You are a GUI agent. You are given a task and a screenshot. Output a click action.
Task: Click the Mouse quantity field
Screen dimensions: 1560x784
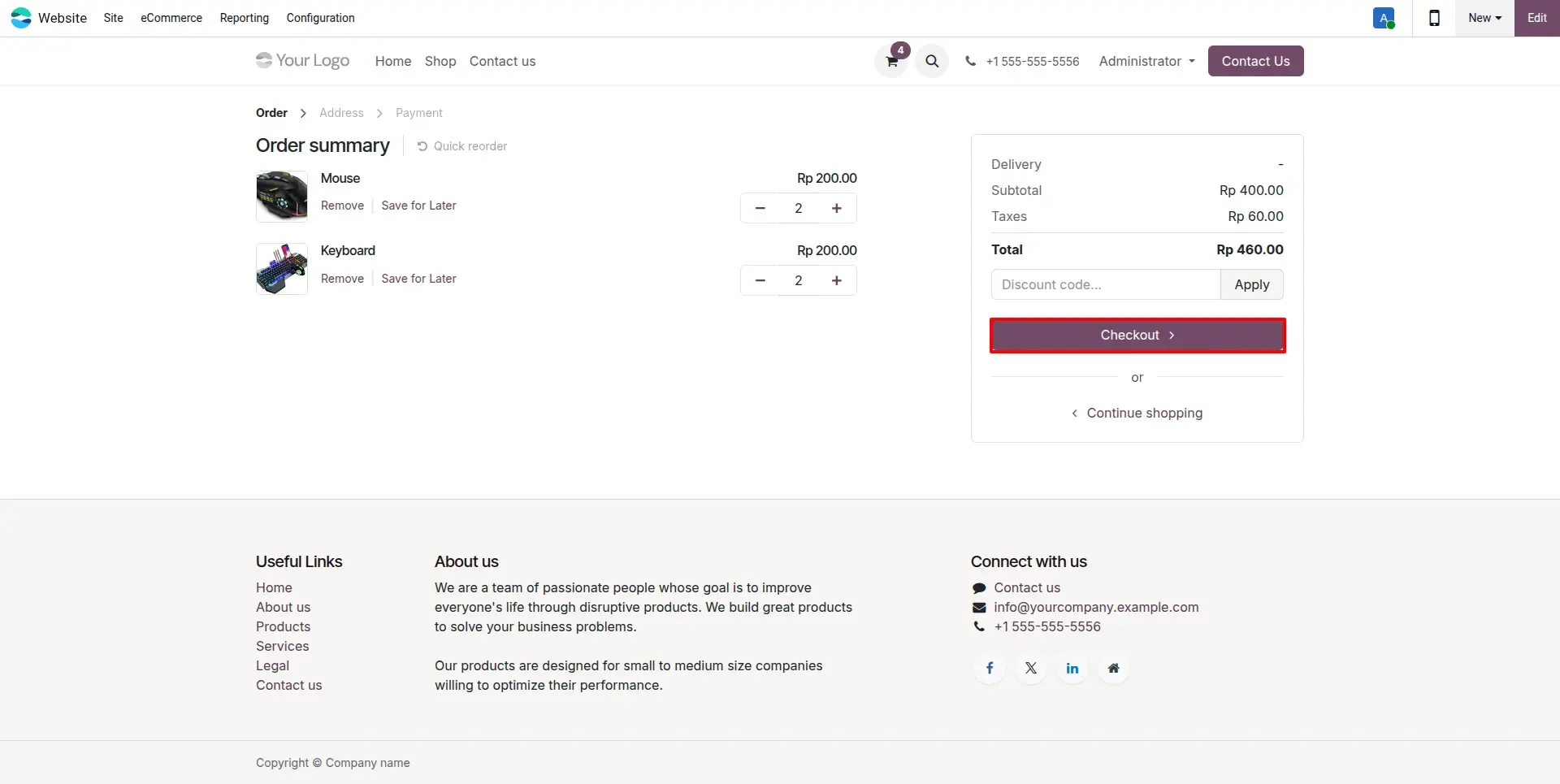pos(799,208)
